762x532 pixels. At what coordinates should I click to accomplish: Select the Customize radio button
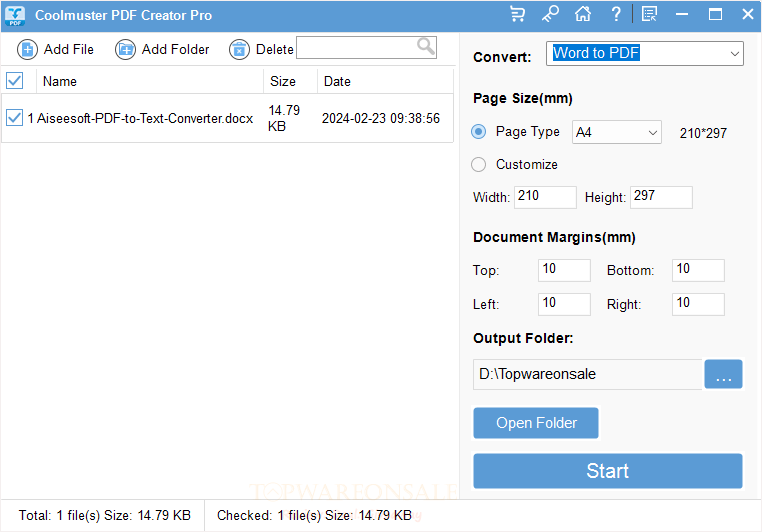479,165
